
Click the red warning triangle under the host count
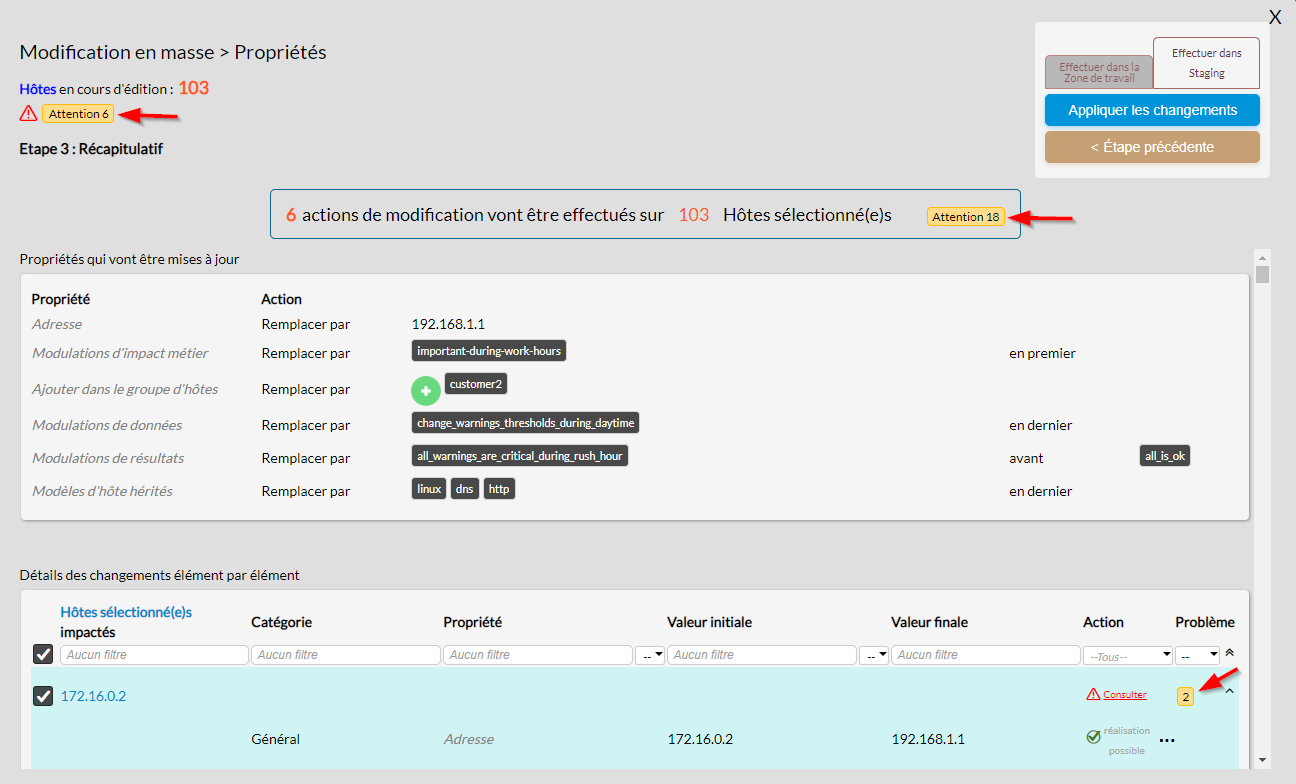pos(28,114)
